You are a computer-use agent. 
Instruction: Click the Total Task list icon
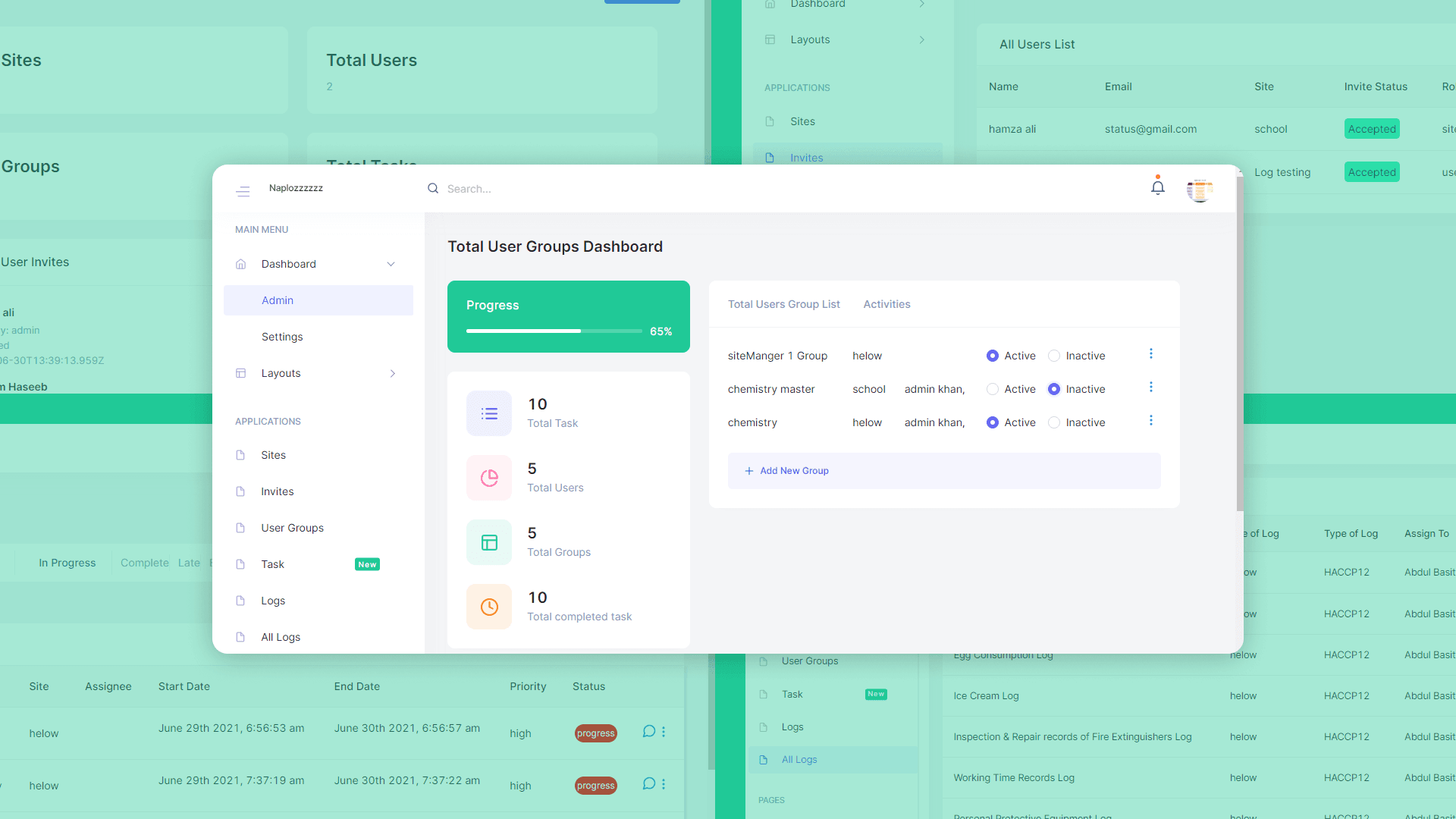click(489, 413)
